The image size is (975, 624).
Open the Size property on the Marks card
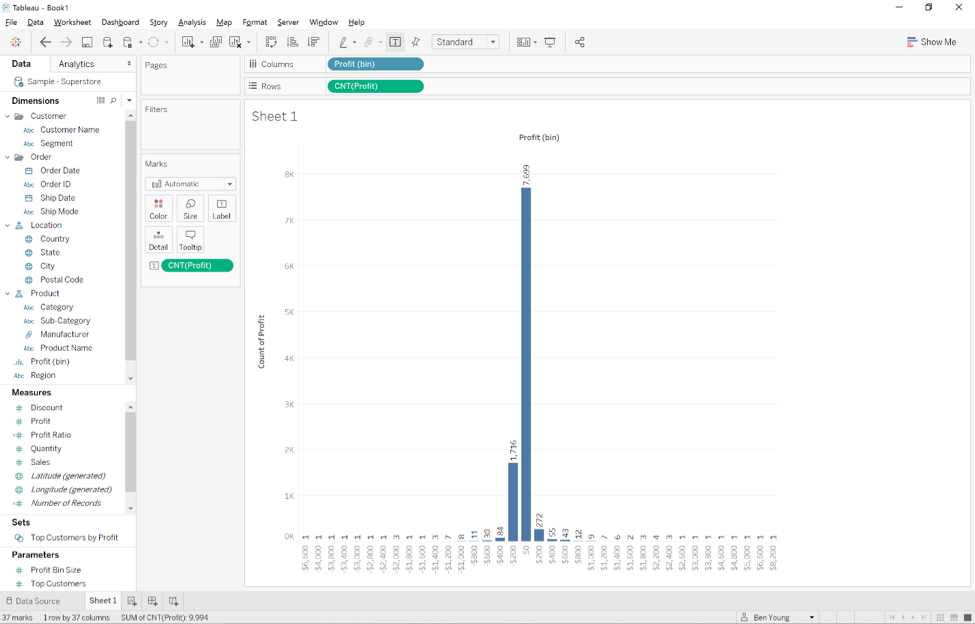190,208
